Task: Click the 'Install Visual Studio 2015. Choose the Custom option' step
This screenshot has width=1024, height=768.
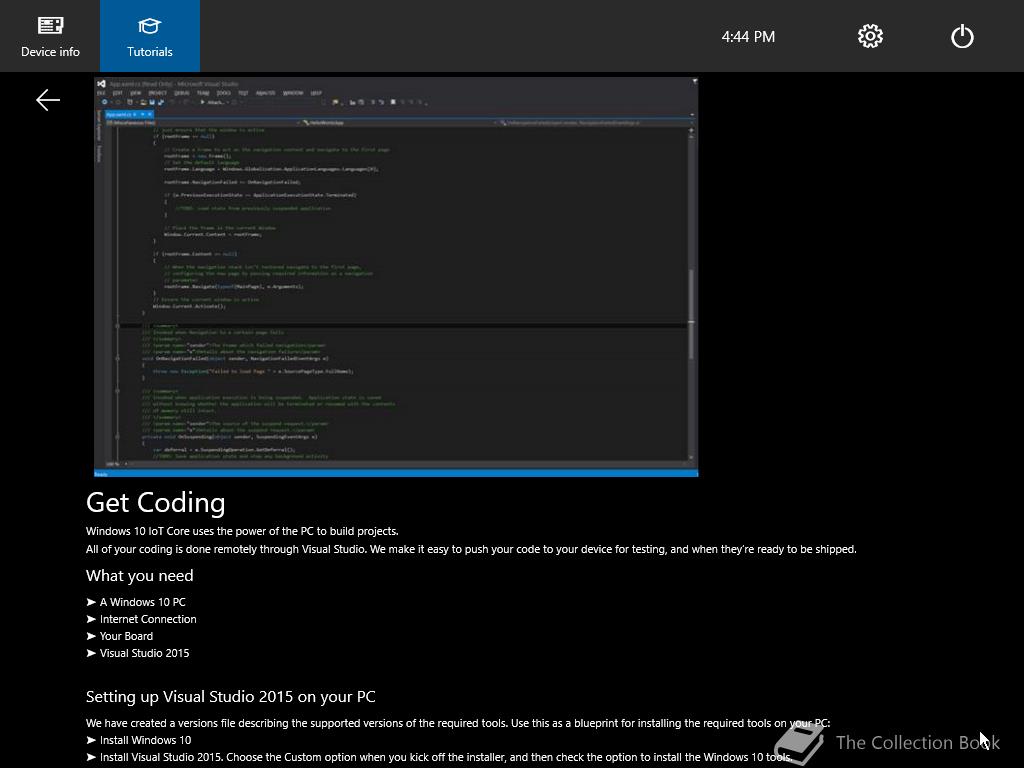Action: click(x=439, y=757)
